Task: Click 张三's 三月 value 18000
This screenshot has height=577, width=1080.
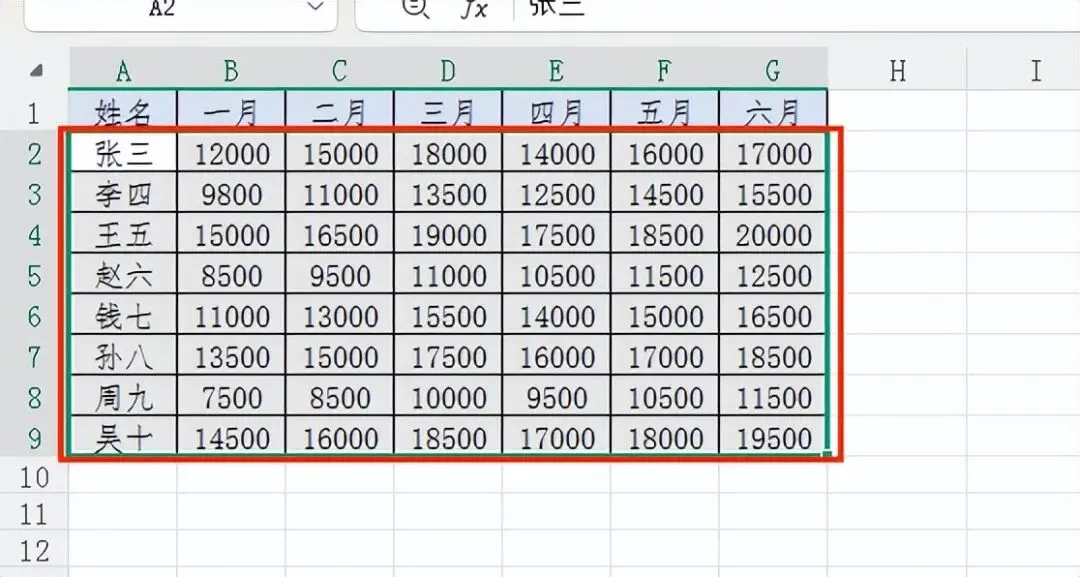Action: (x=448, y=152)
